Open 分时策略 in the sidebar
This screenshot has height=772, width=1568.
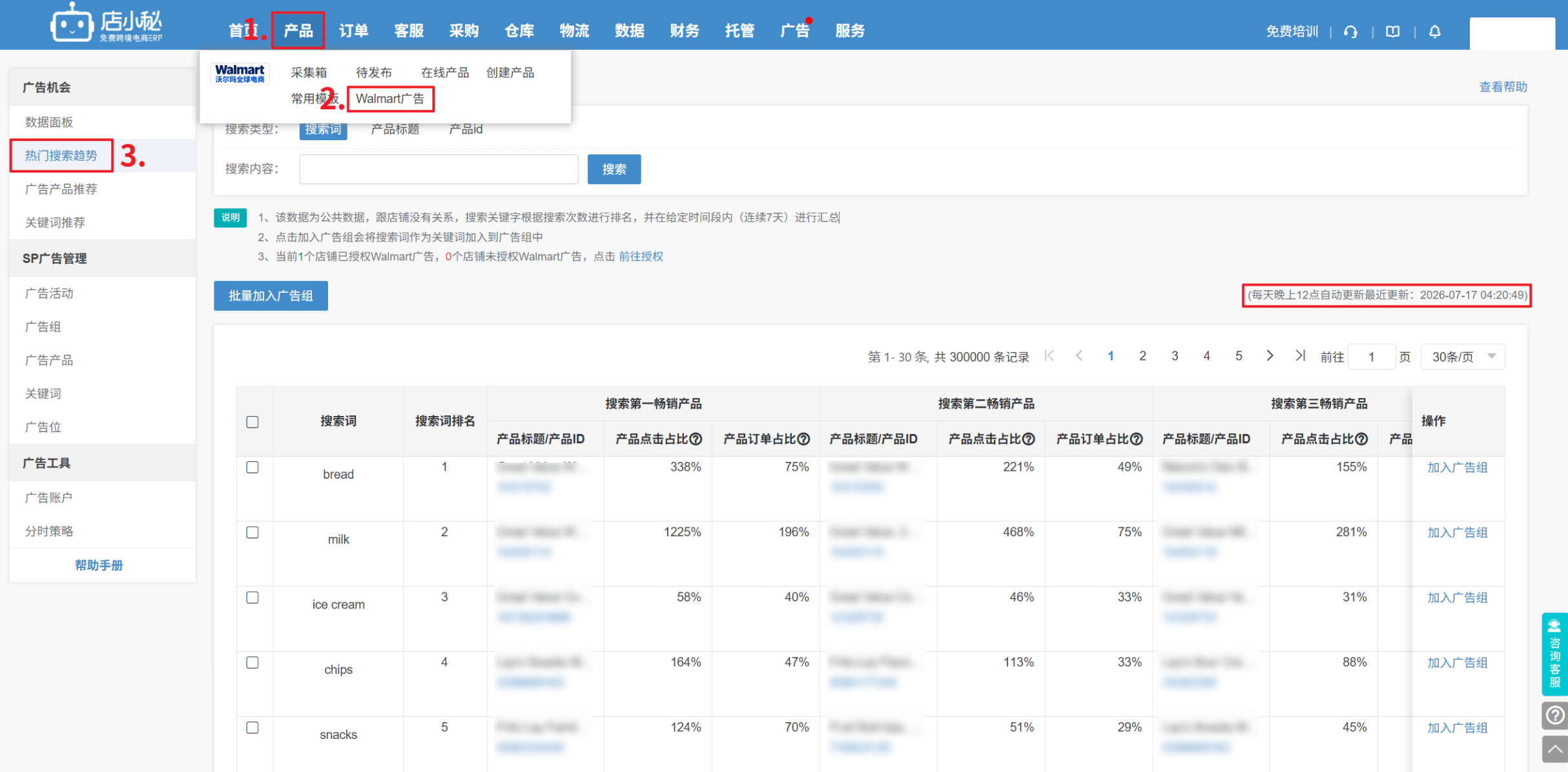coord(49,531)
